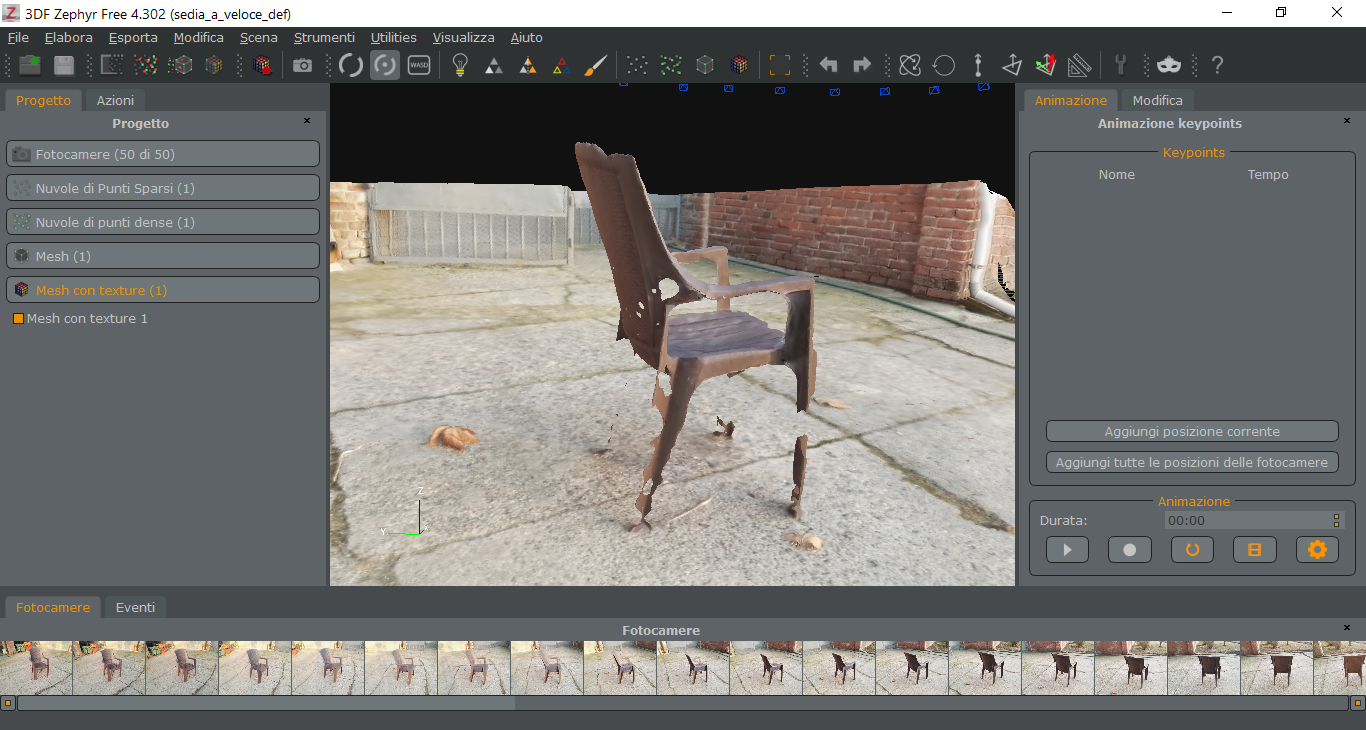Open the Visualizza menu
The image size is (1366, 730).
[x=463, y=37]
